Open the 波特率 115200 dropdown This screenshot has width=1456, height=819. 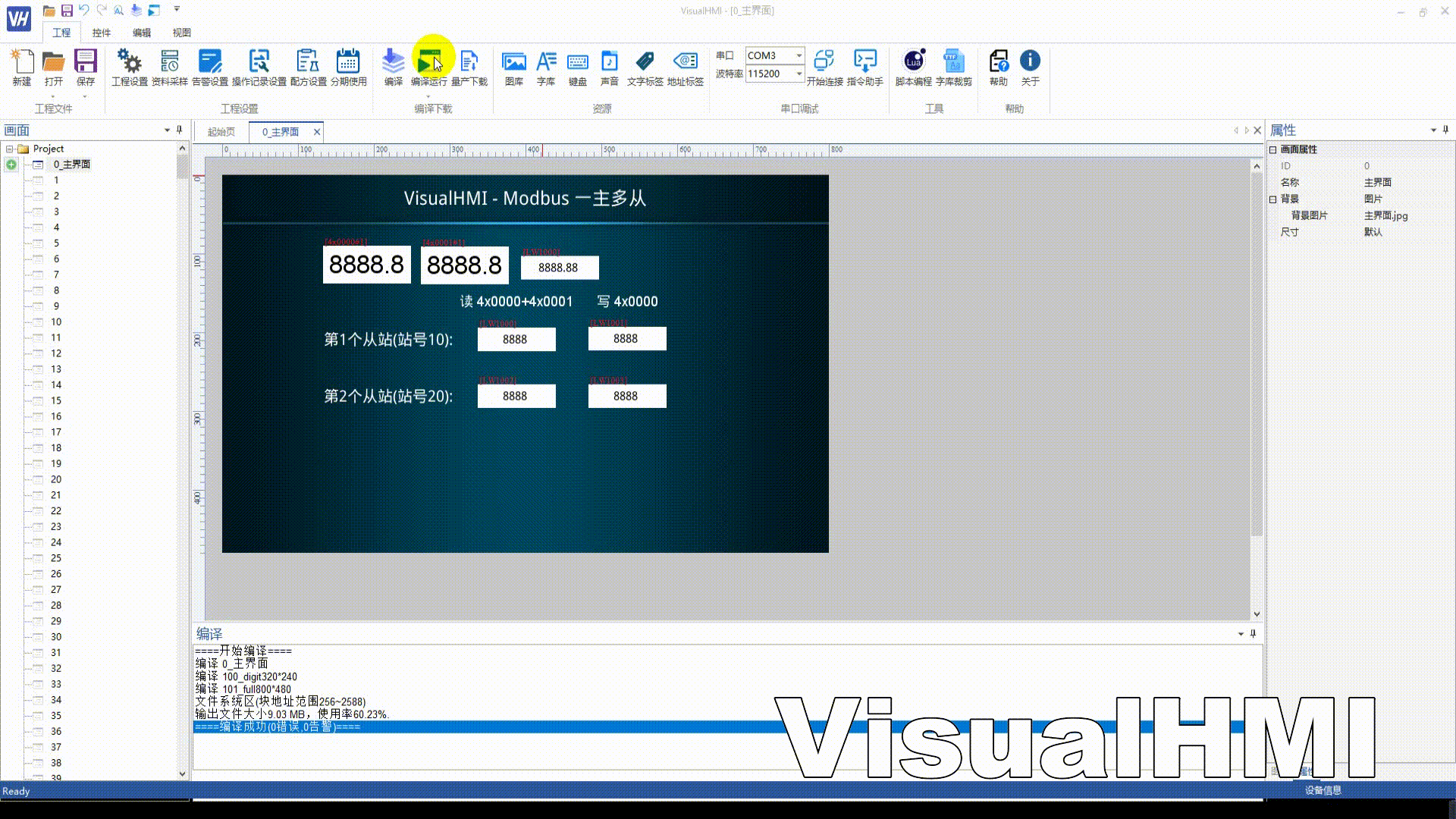799,74
